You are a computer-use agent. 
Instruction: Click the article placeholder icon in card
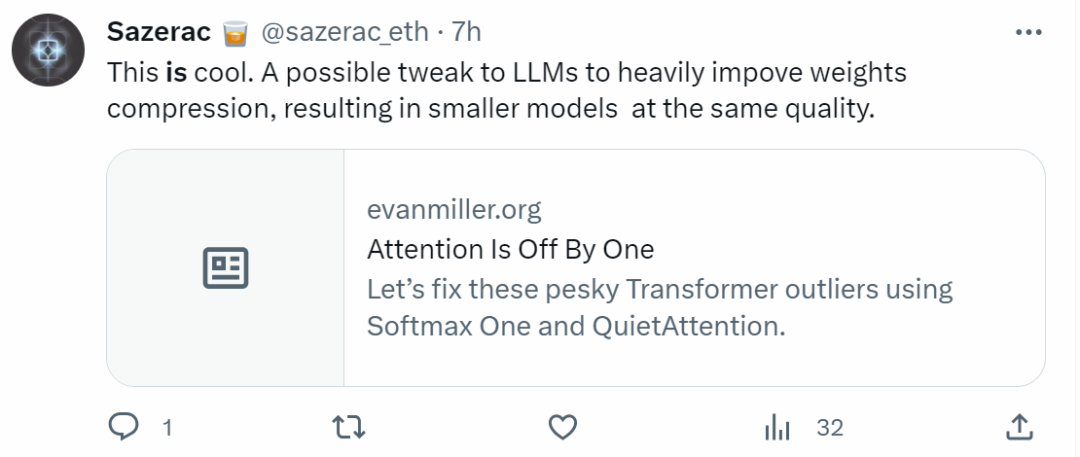(x=225, y=268)
